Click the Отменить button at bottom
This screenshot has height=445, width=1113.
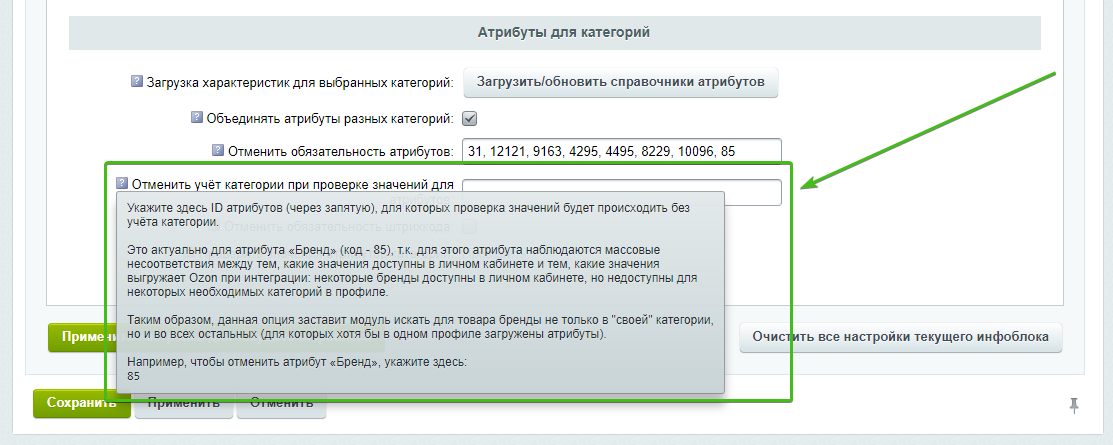click(x=282, y=407)
